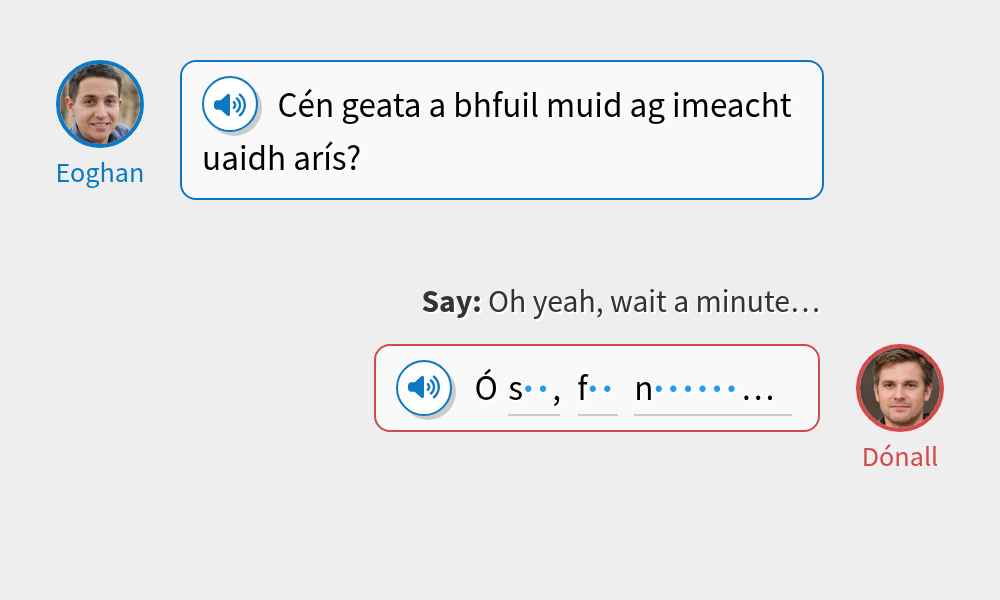Click Eoghan's message bubble
1000x600 pixels.
coord(500,130)
